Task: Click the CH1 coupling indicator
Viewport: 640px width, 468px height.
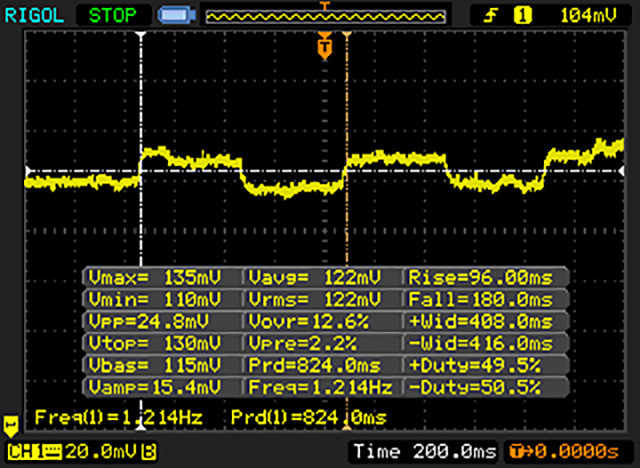Action: tap(34, 452)
